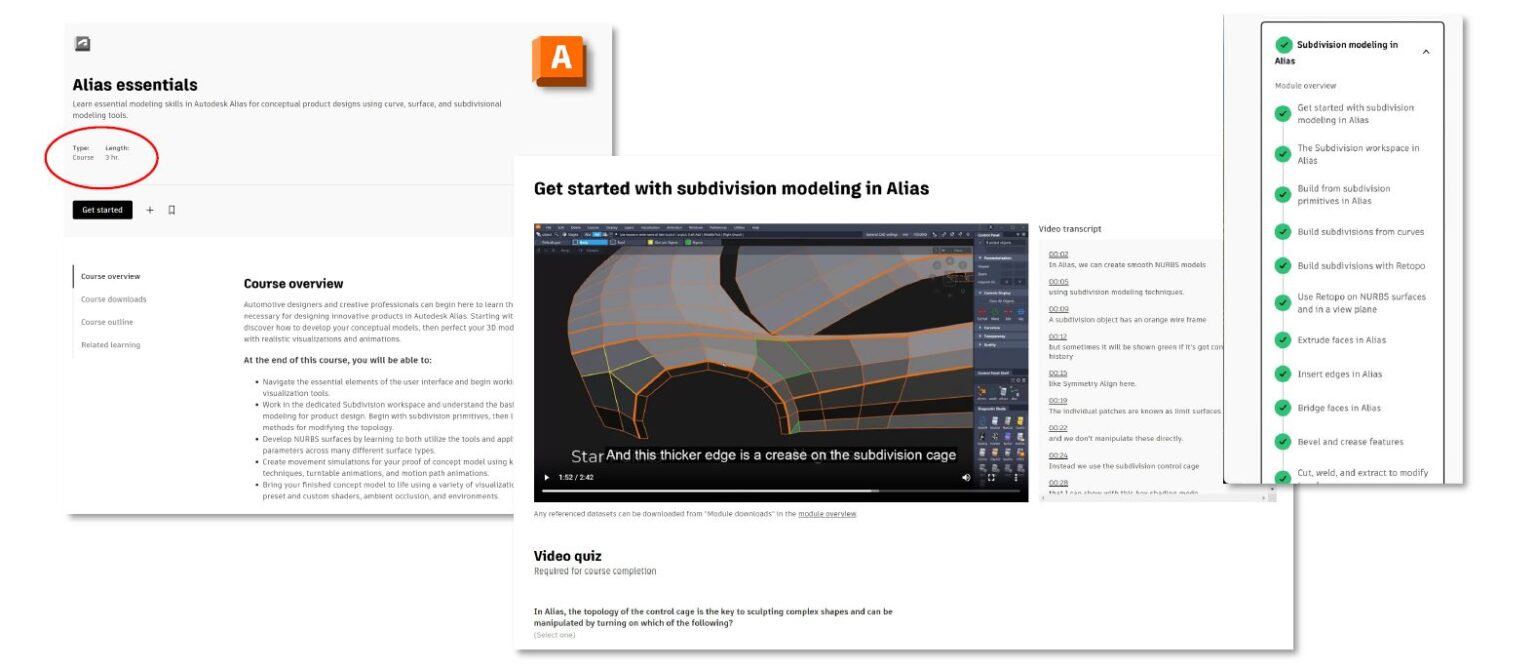This screenshot has width=1536, height=669.
Task: Enter fullscreen using the video fullscreen icon
Action: (x=991, y=476)
